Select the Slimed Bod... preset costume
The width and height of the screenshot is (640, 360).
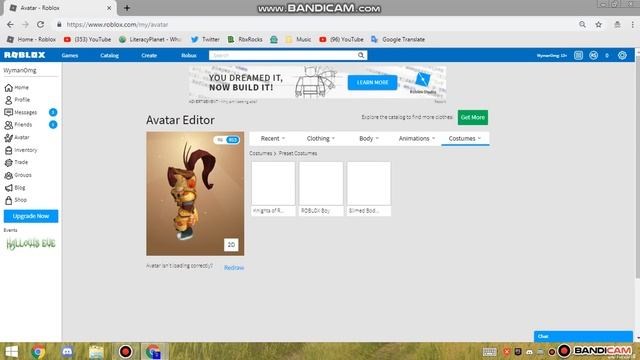369,189
